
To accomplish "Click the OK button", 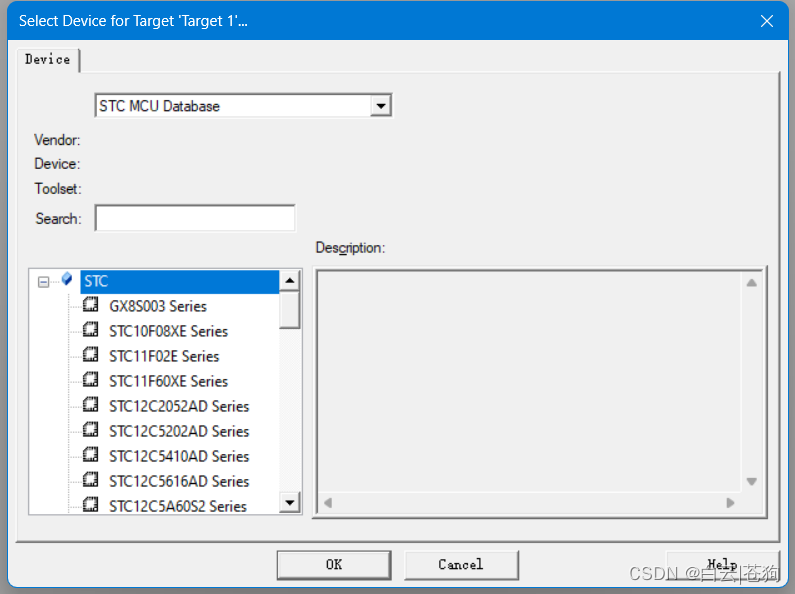I will coord(334,565).
